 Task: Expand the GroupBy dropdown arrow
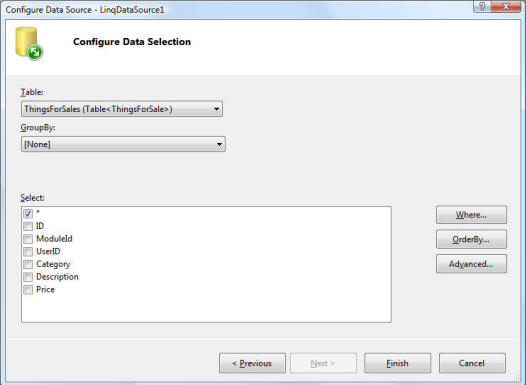pyautogui.click(x=219, y=144)
